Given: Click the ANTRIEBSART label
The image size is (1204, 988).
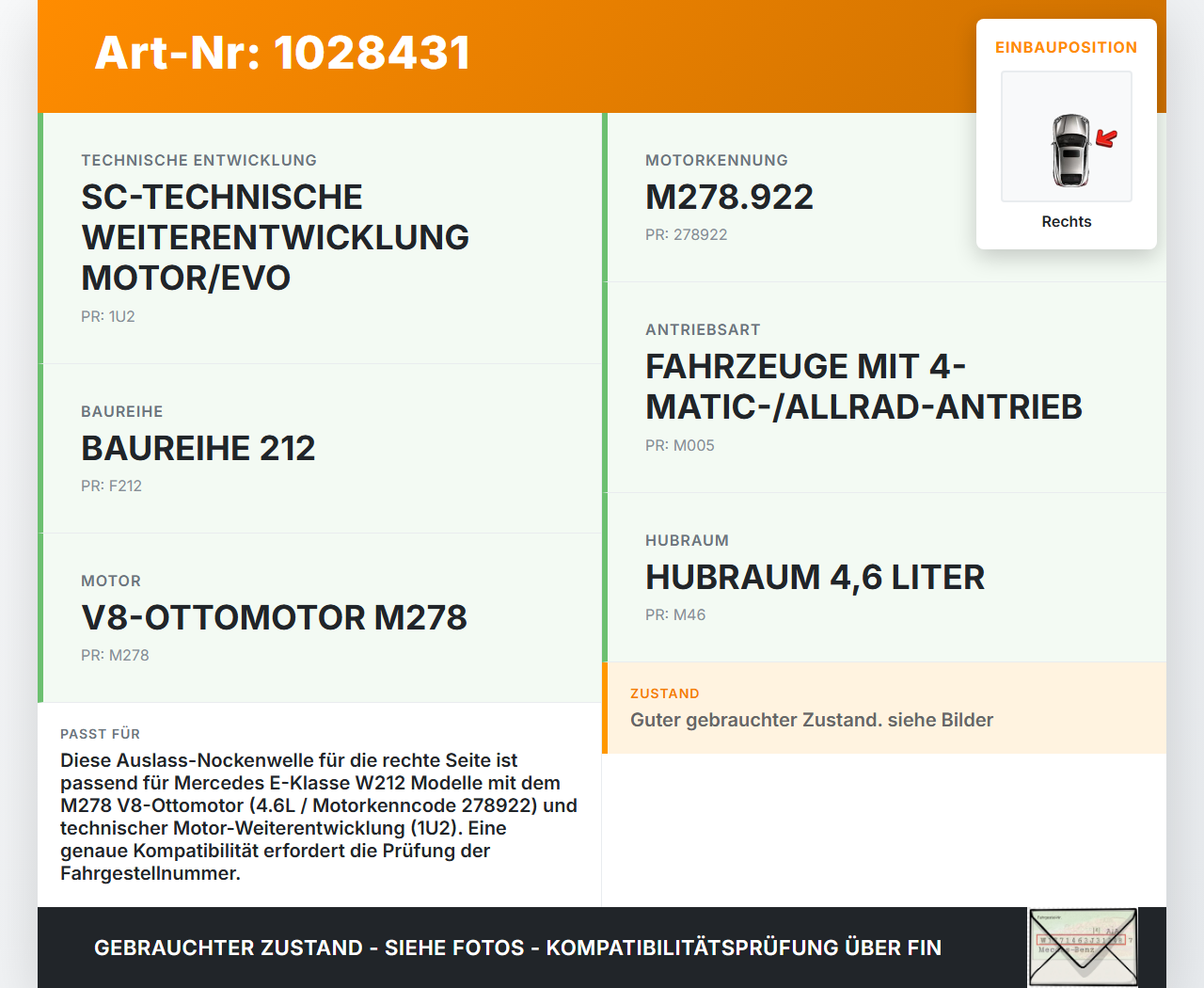Looking at the screenshot, I should click(703, 329).
